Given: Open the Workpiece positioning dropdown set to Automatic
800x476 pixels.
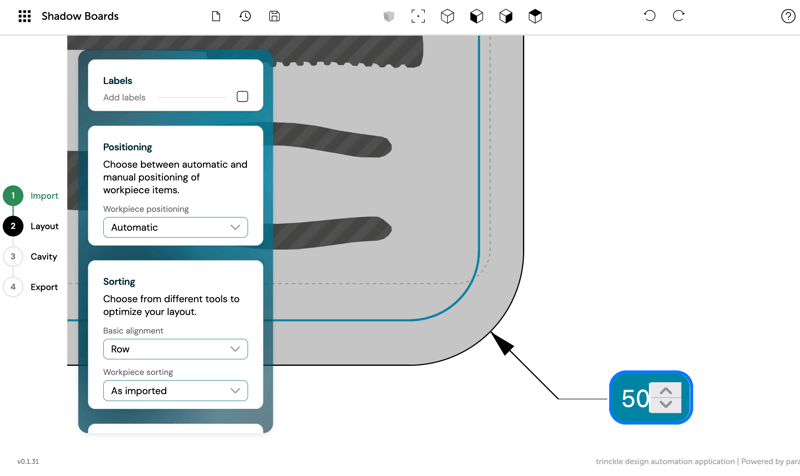Looking at the screenshot, I should click(176, 228).
